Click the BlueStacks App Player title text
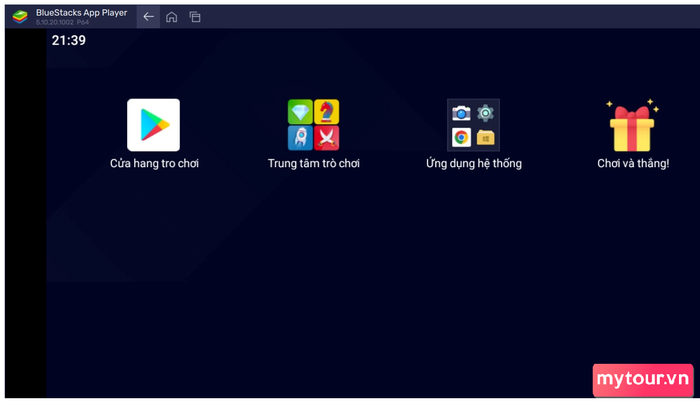 pyautogui.click(x=81, y=13)
